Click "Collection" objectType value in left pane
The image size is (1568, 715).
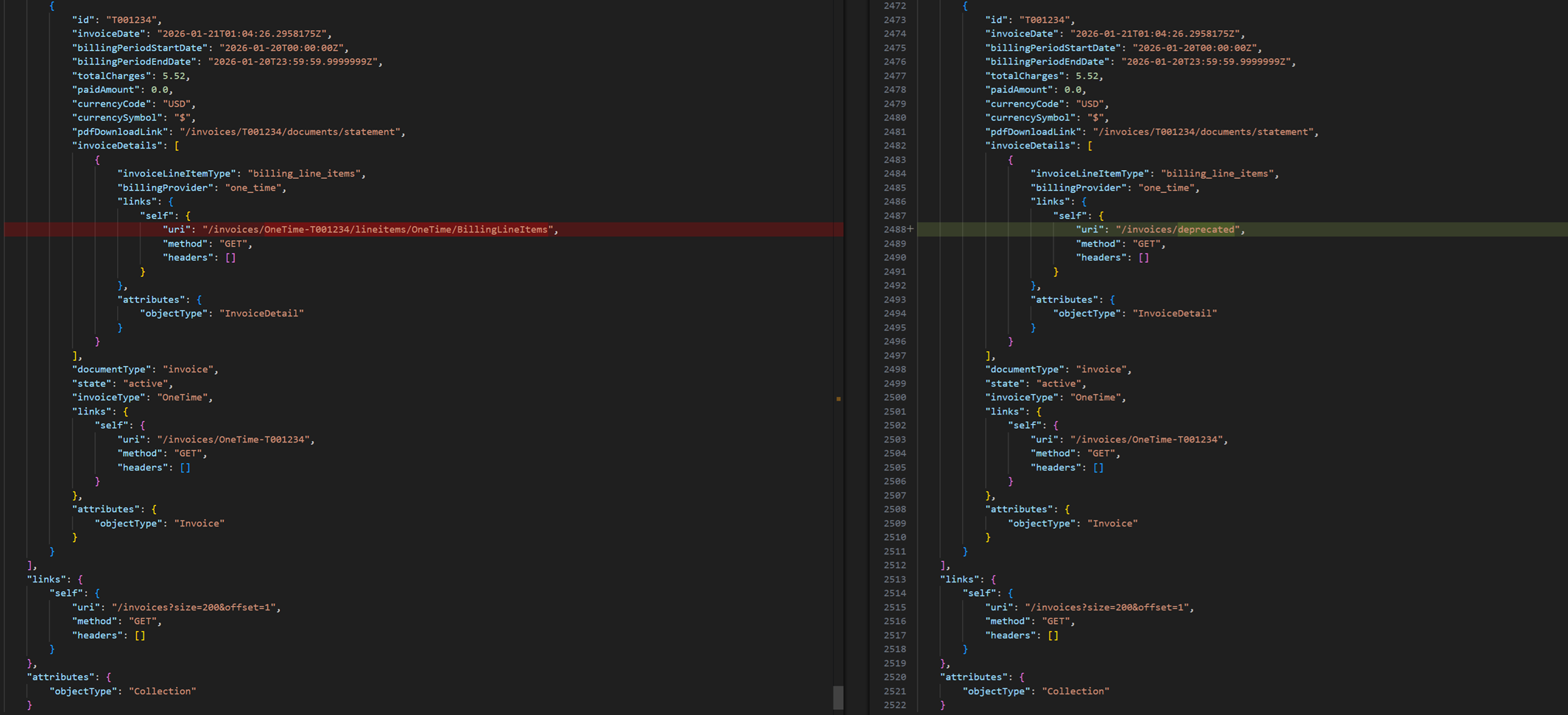(x=163, y=691)
